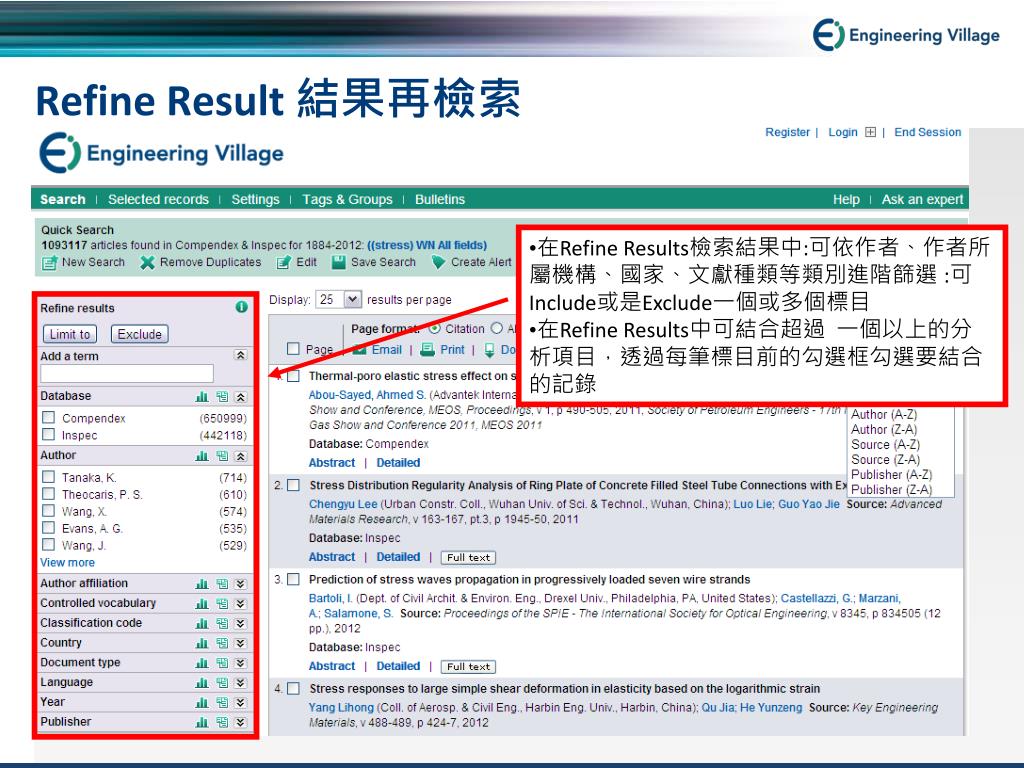
Task: Export Controlled vocabulary data icon
Action: (x=223, y=603)
